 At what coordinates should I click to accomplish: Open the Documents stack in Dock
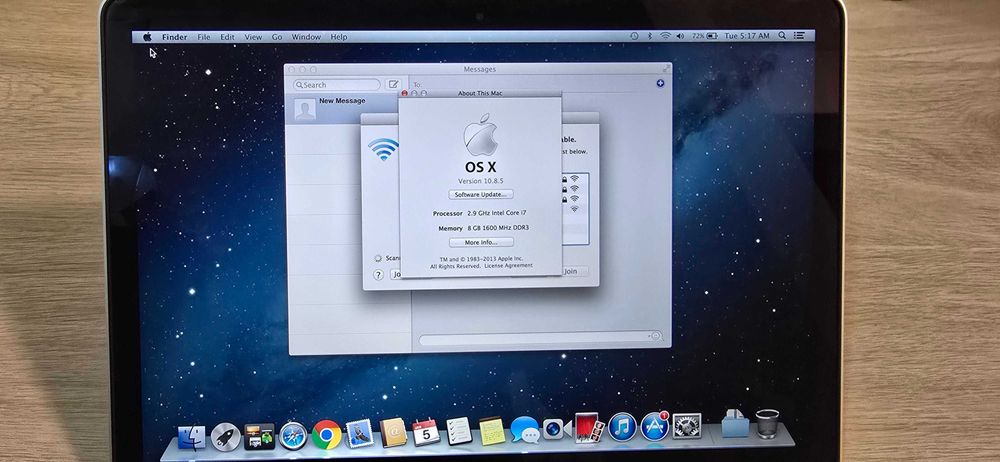point(735,424)
